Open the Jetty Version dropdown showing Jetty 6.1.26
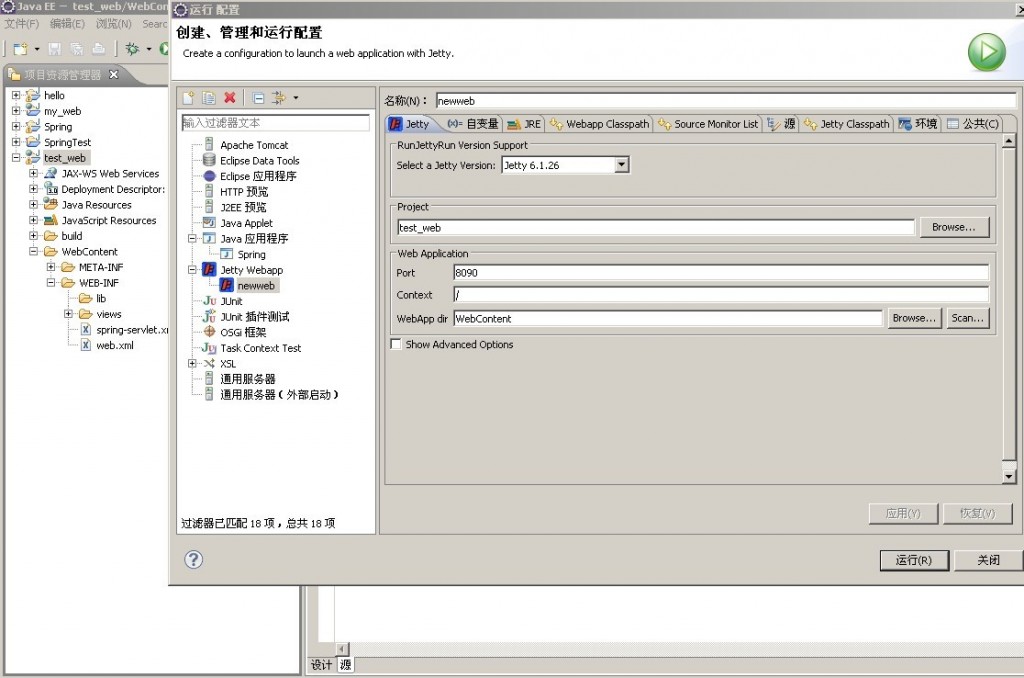This screenshot has width=1024, height=678. pos(621,164)
